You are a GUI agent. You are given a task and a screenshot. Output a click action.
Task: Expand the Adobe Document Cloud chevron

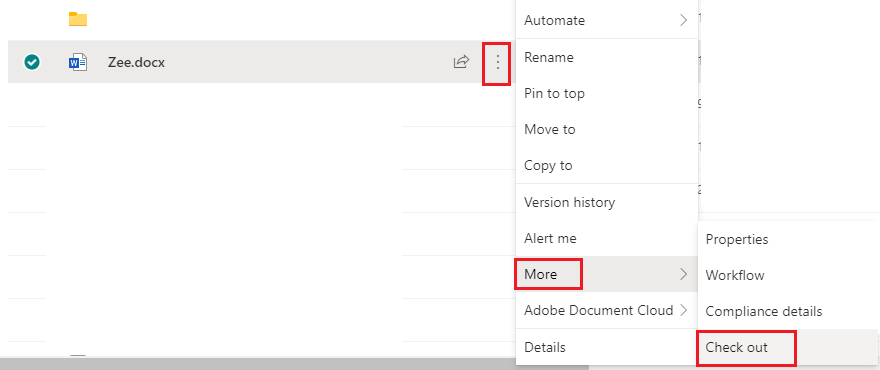pyautogui.click(x=683, y=310)
